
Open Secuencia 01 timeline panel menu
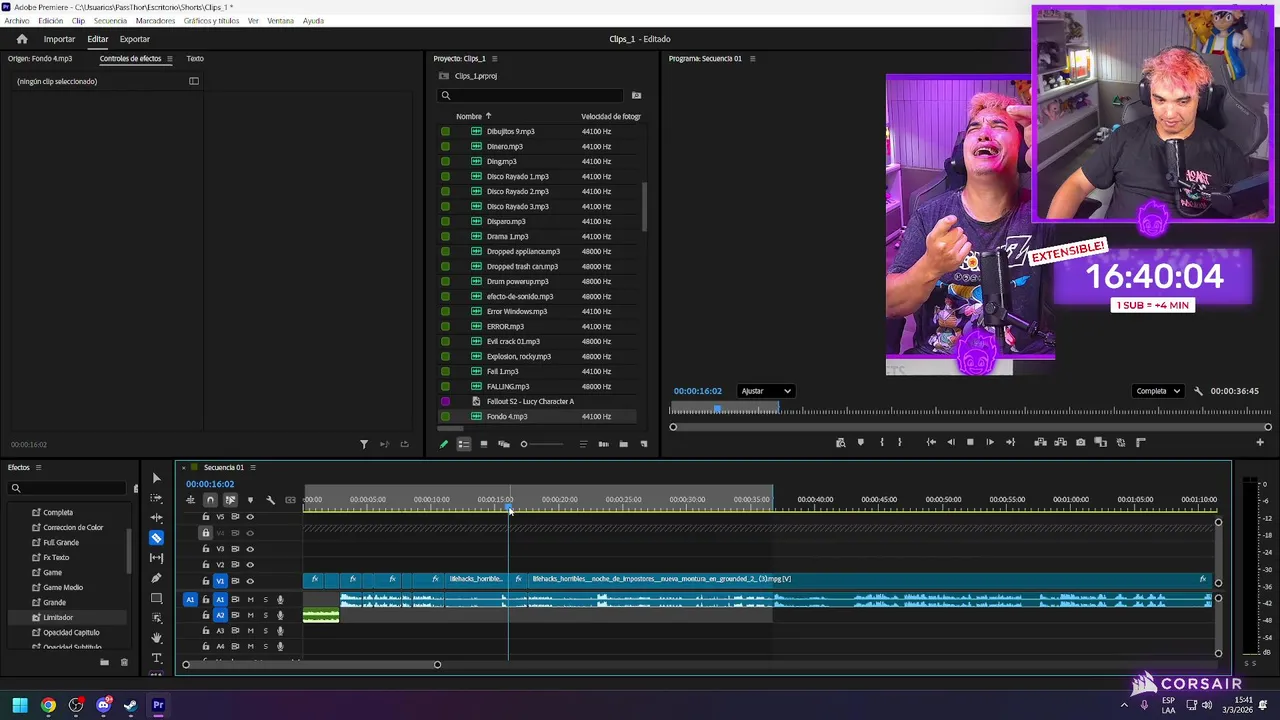pyautogui.click(x=253, y=467)
